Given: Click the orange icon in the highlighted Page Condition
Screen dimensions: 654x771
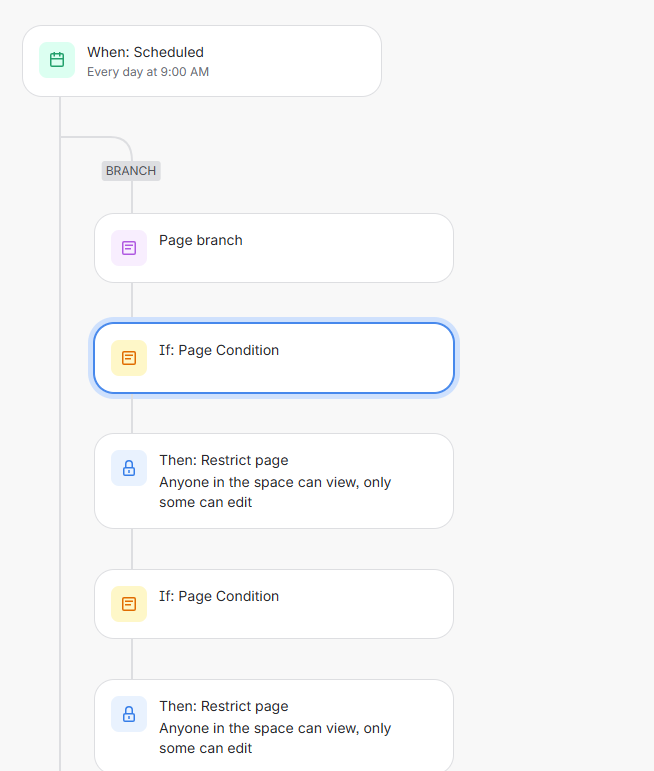Looking at the screenshot, I should click(x=129, y=358).
